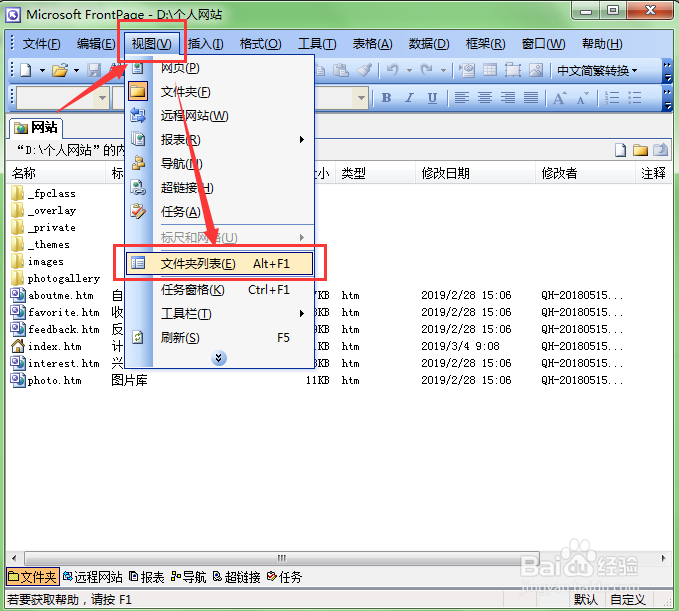Open the 中文简繁转换 dropdown
Screen dimensions: 679x611
coord(597,70)
